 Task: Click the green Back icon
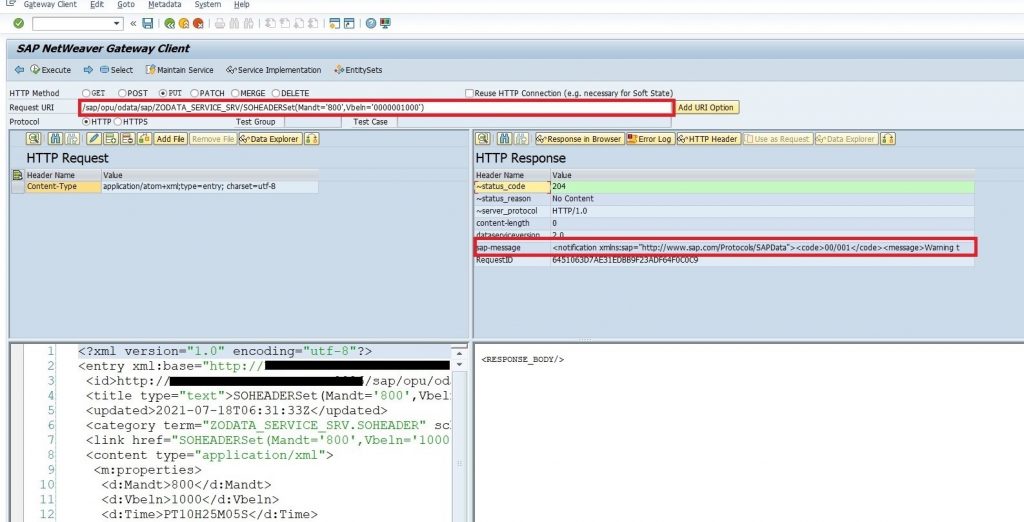pos(170,24)
